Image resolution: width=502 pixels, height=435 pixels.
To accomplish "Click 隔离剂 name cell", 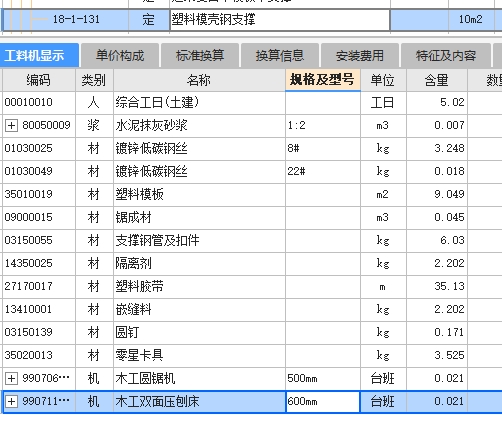I will click(x=199, y=264).
